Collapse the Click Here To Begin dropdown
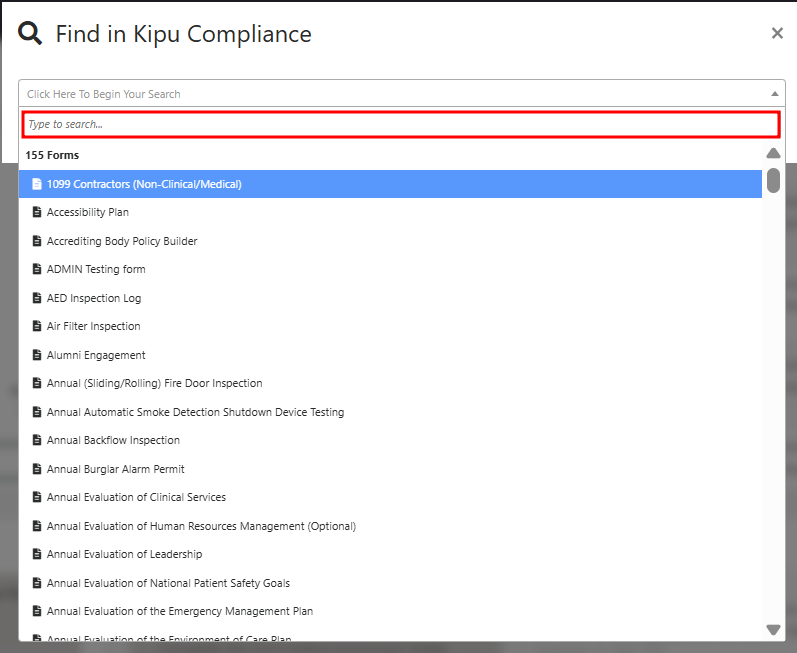797x653 pixels. [400, 94]
